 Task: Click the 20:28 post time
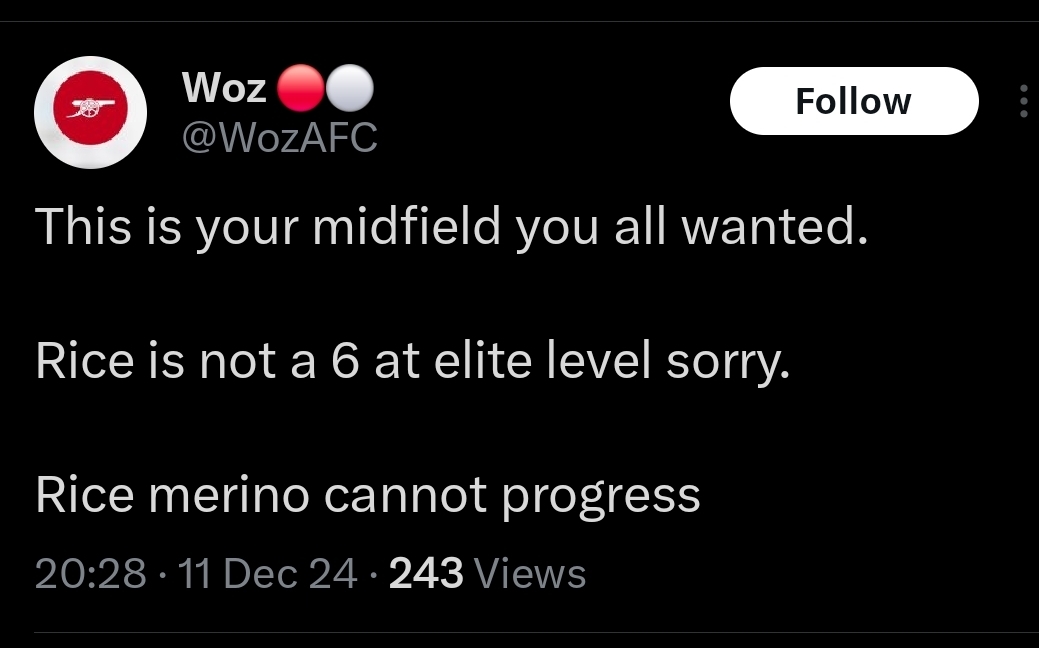click(90, 573)
